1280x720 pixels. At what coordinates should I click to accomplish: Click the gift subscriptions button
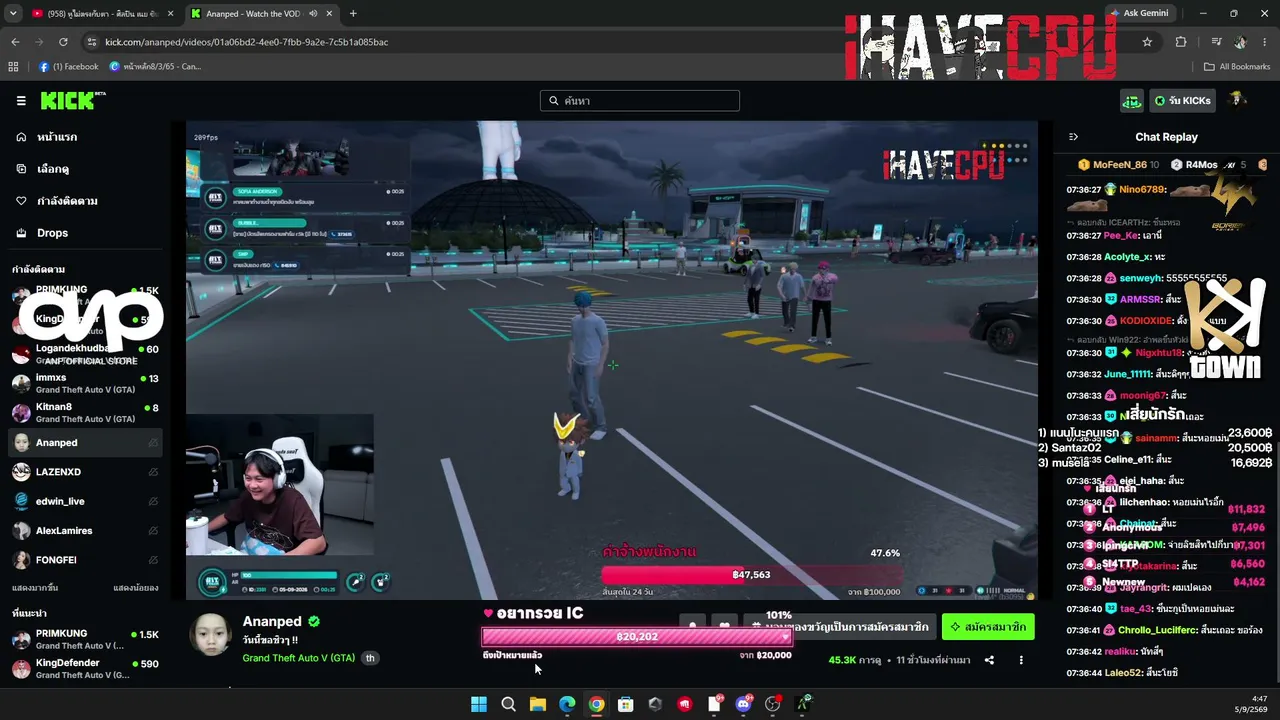841,627
